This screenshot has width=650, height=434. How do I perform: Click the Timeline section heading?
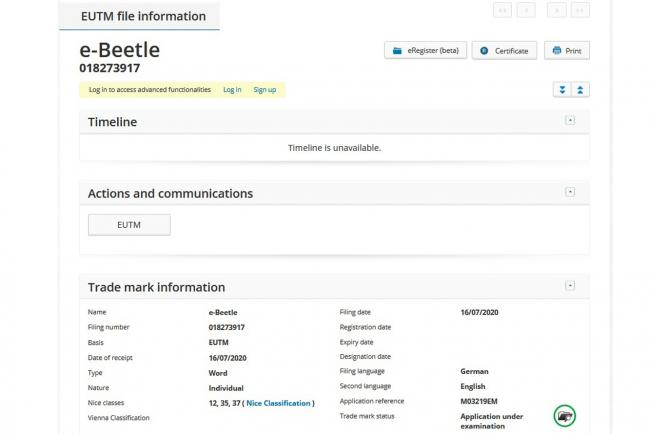(112, 122)
